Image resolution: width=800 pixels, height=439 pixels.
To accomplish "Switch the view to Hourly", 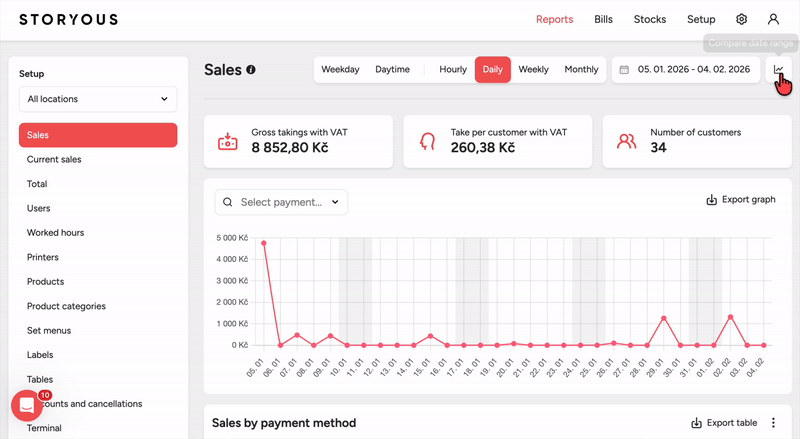I will (453, 69).
